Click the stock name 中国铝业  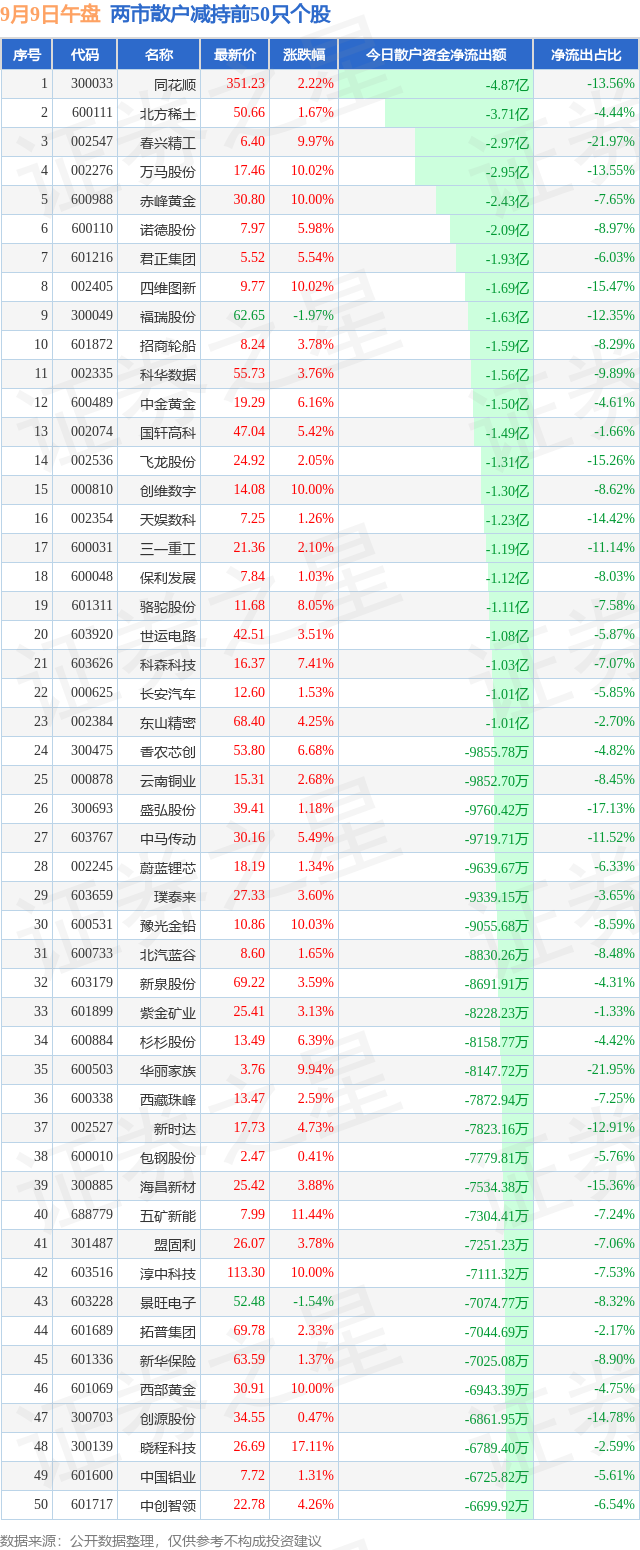pos(168,1475)
